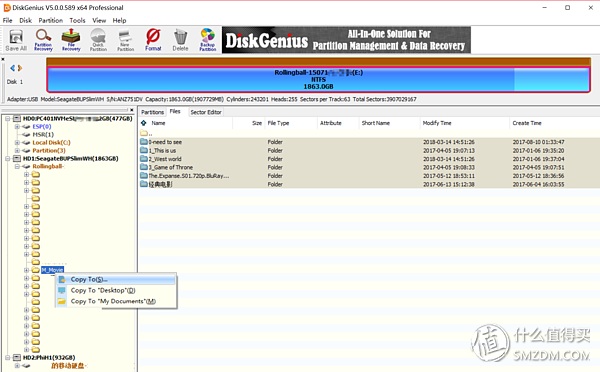Collapse the HD2:PNH1(932GB) disk node
The height and width of the screenshot is (372, 600).
pyautogui.click(x=7, y=358)
